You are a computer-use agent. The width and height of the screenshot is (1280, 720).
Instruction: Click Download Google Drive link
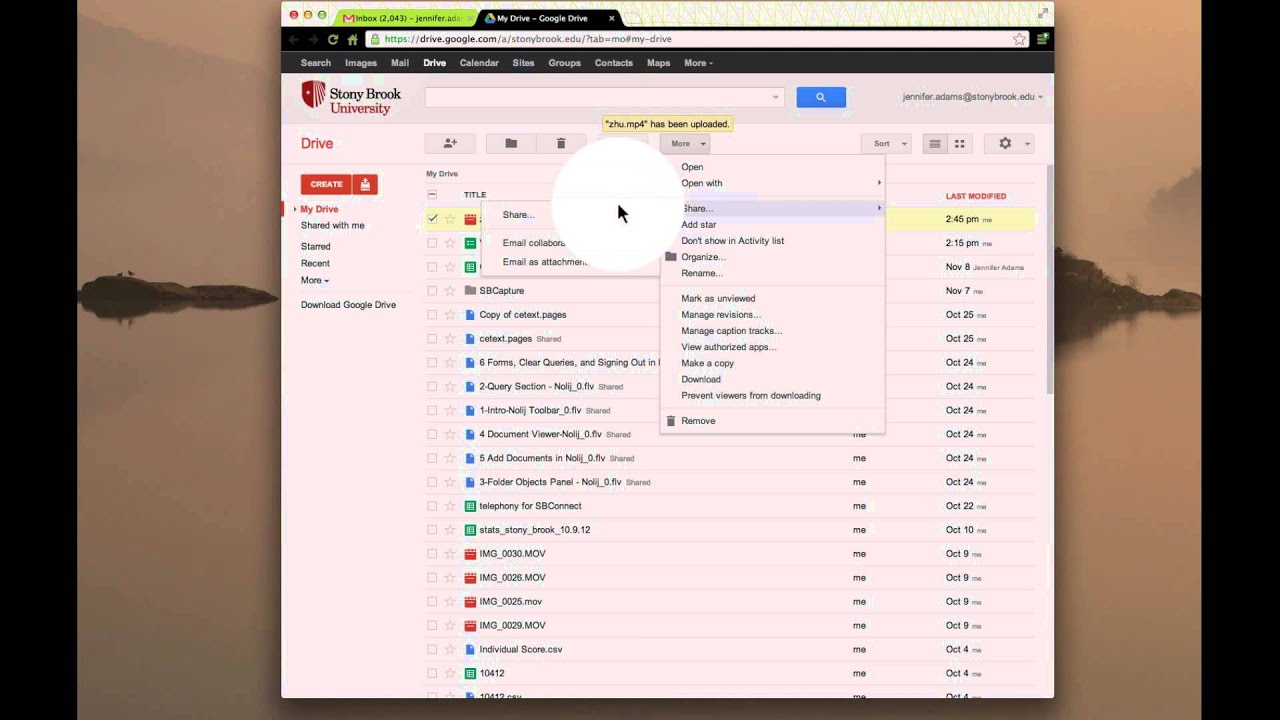tap(348, 305)
